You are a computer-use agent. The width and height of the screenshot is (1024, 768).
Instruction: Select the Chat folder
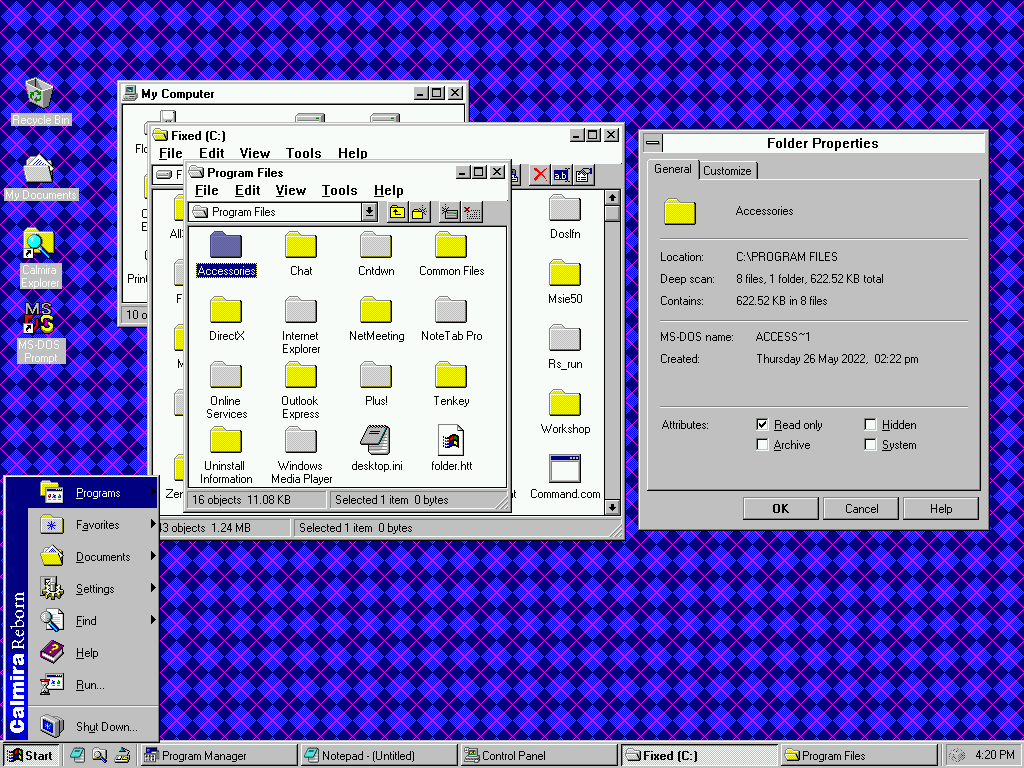click(301, 254)
